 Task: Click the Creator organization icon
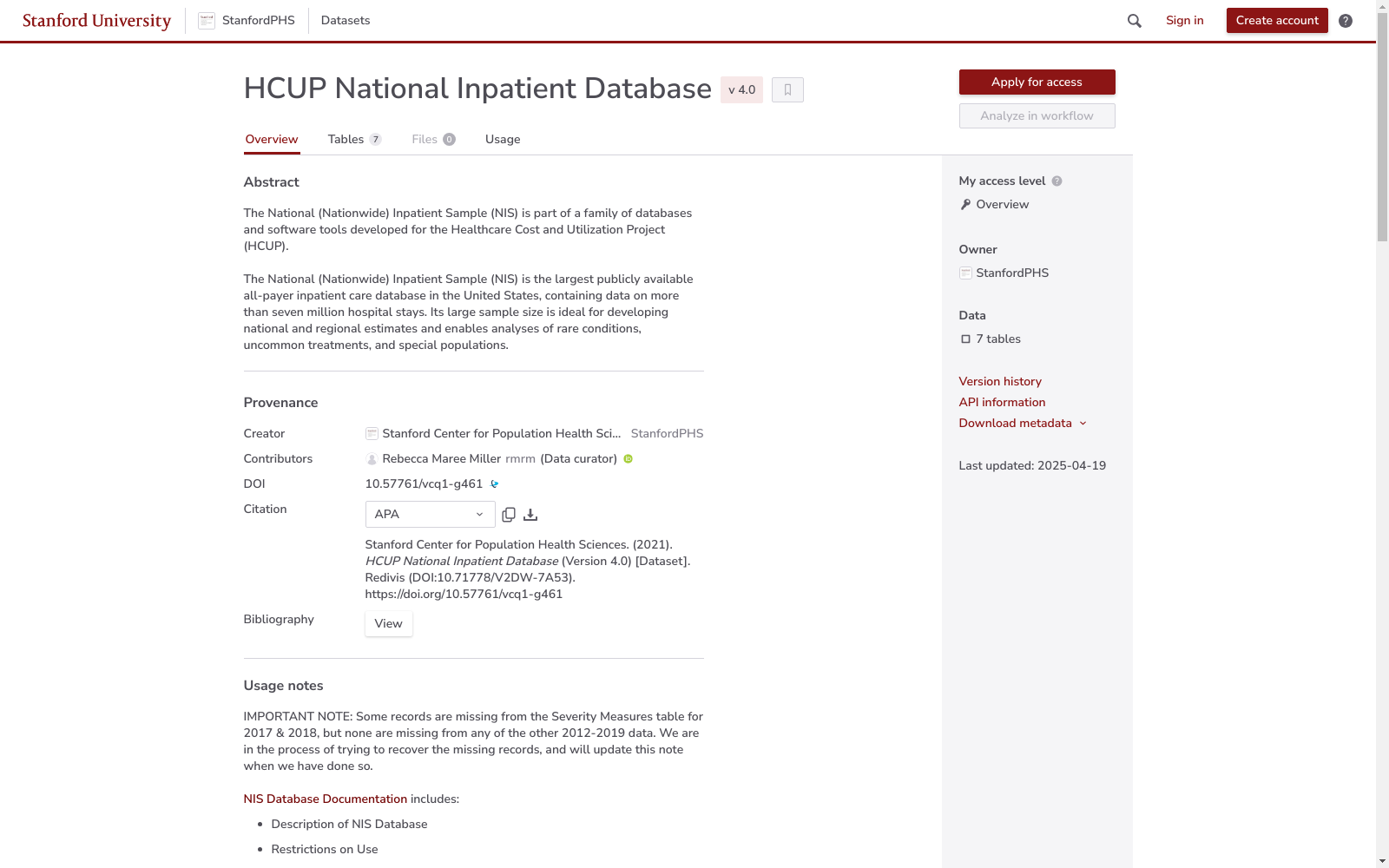[x=372, y=434]
